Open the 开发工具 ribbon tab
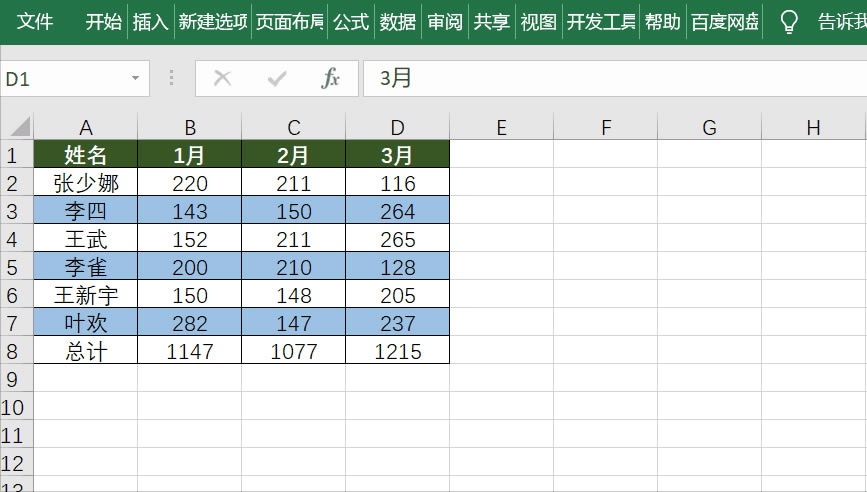 point(601,22)
